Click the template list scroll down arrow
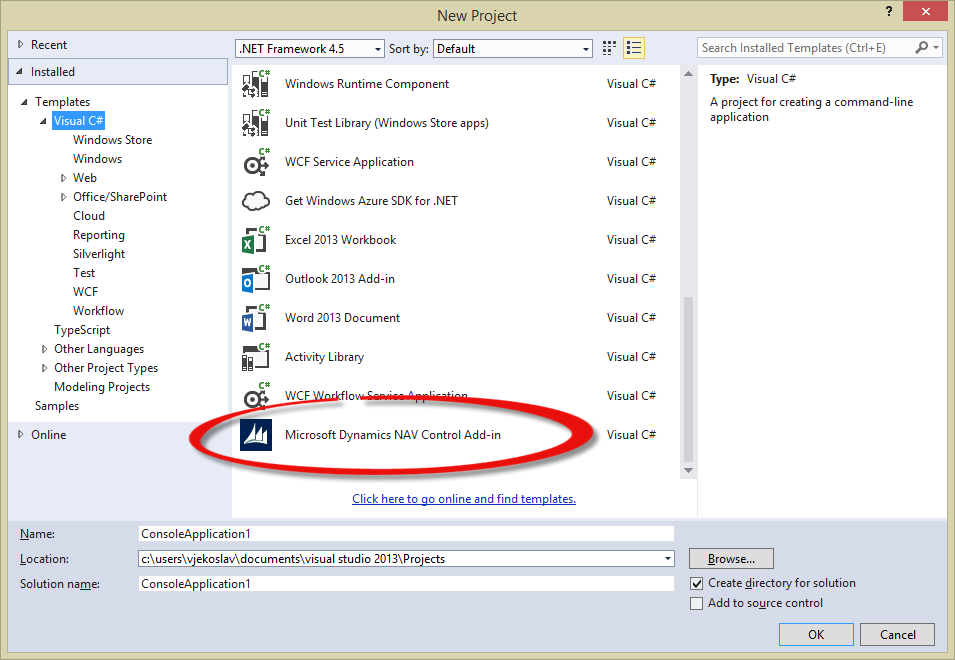The height and width of the screenshot is (660, 955). coord(688,471)
